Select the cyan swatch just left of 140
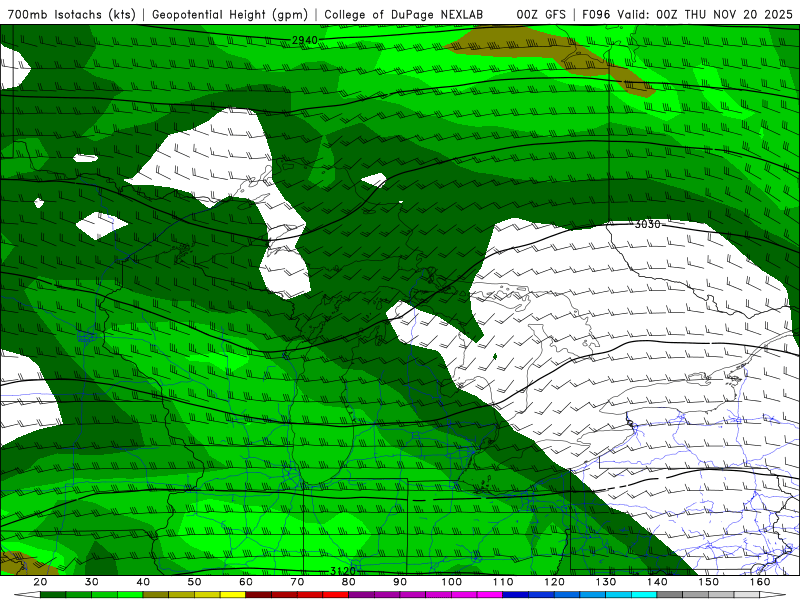The height and width of the screenshot is (600, 800). 644,595
